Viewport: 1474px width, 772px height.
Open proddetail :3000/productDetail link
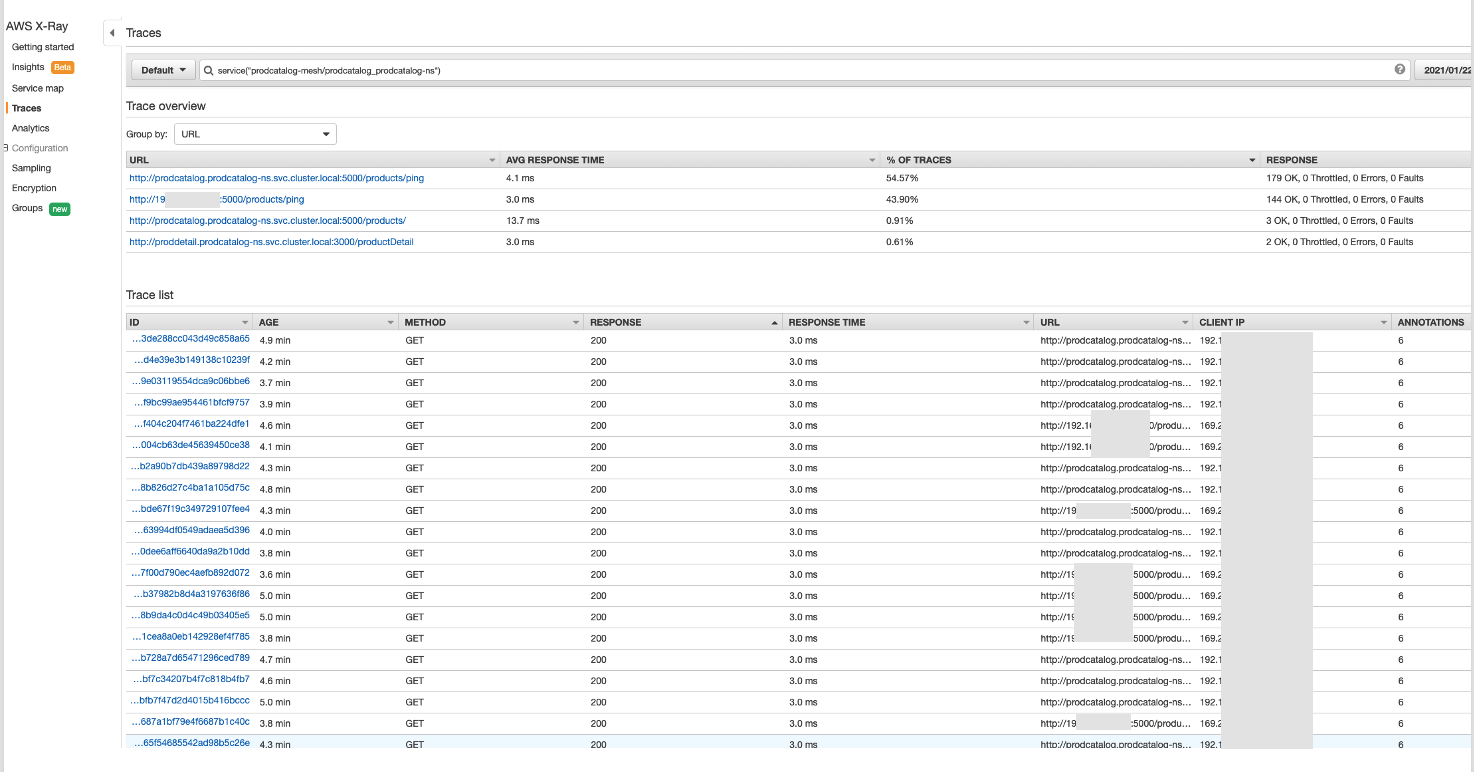click(x=271, y=242)
